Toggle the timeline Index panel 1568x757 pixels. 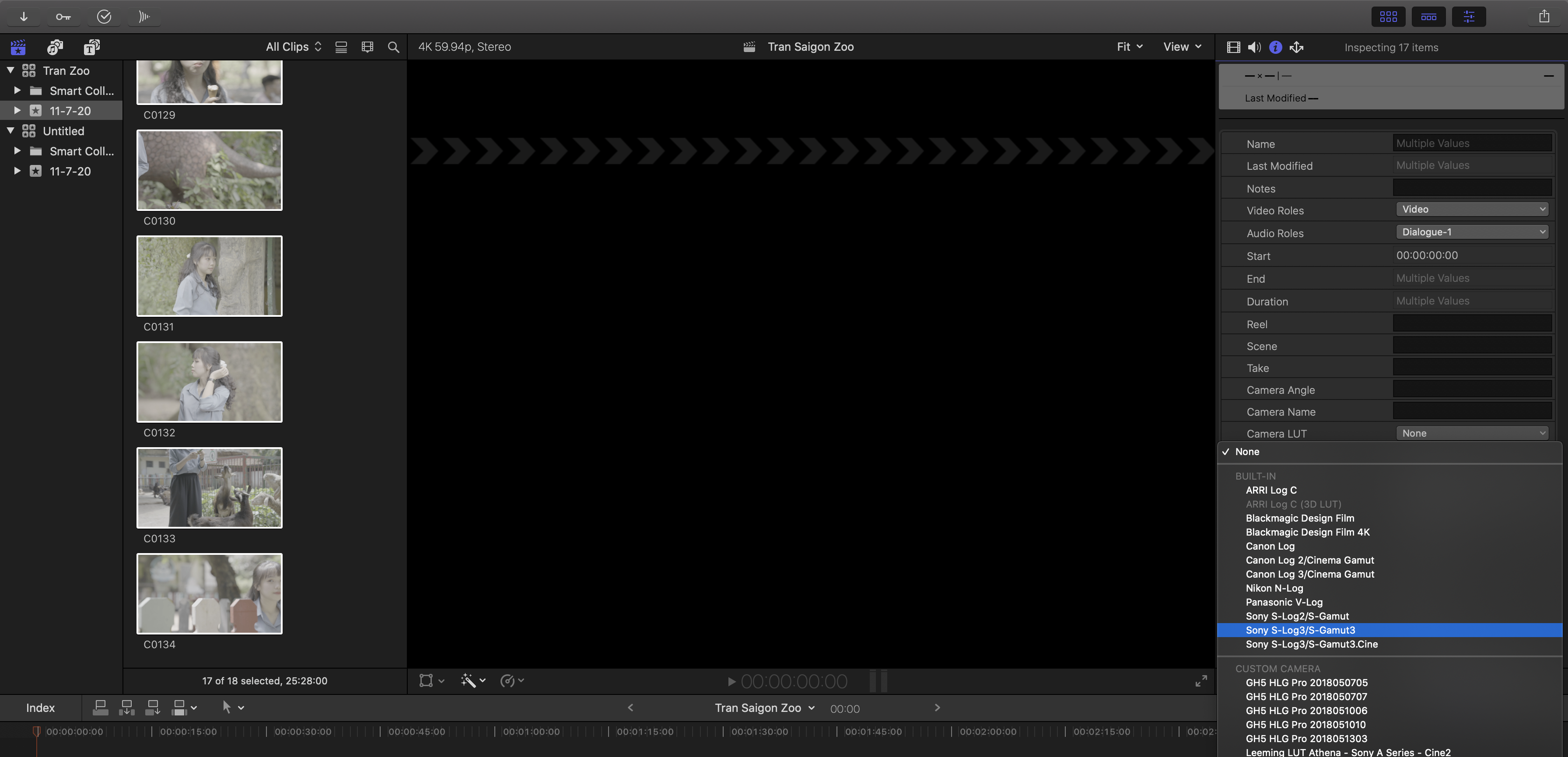40,708
